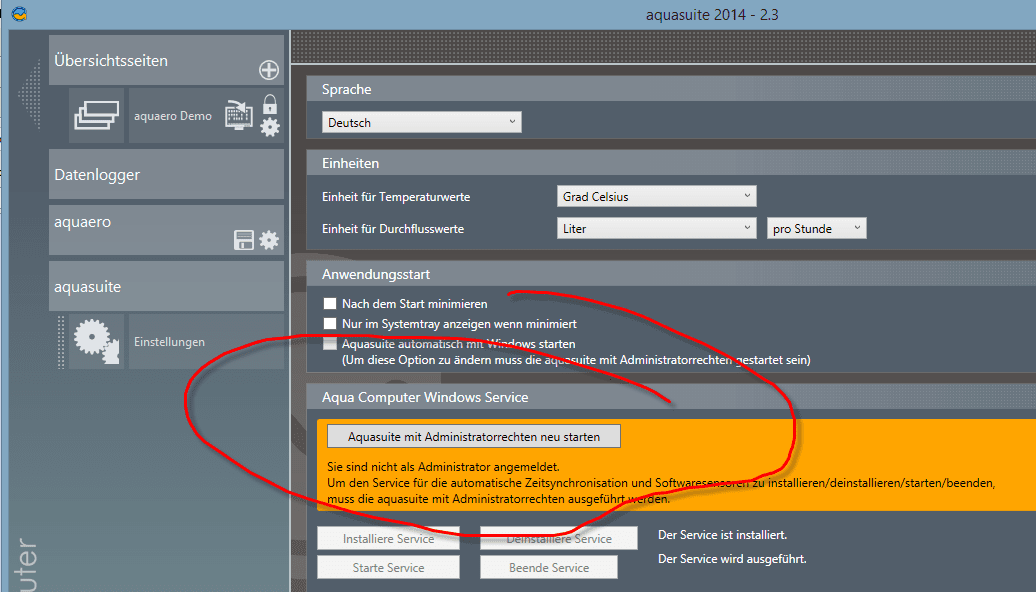Open the aquaero section gear icon

(269, 240)
